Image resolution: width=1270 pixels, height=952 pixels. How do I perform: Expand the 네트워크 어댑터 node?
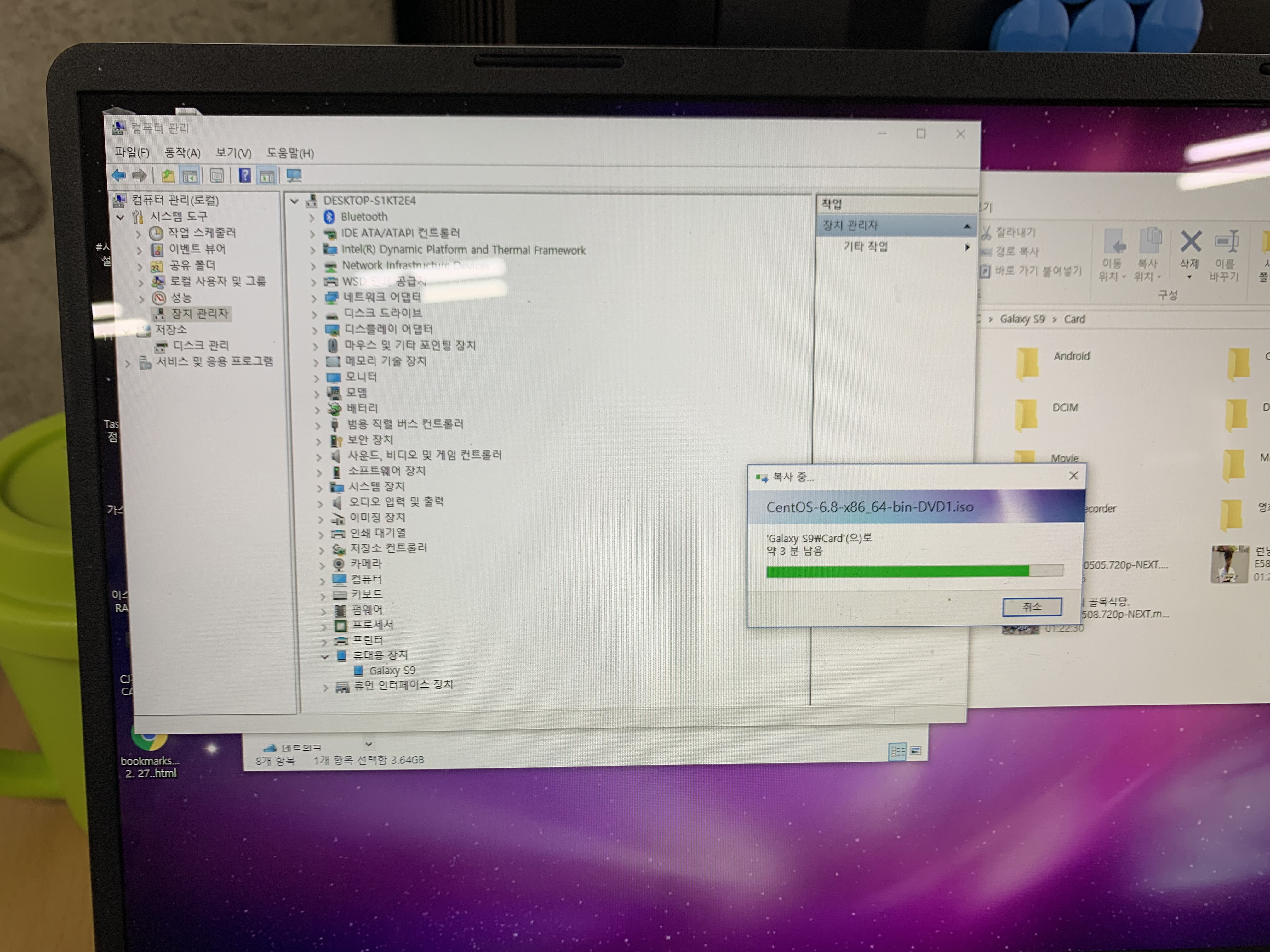coord(313,298)
